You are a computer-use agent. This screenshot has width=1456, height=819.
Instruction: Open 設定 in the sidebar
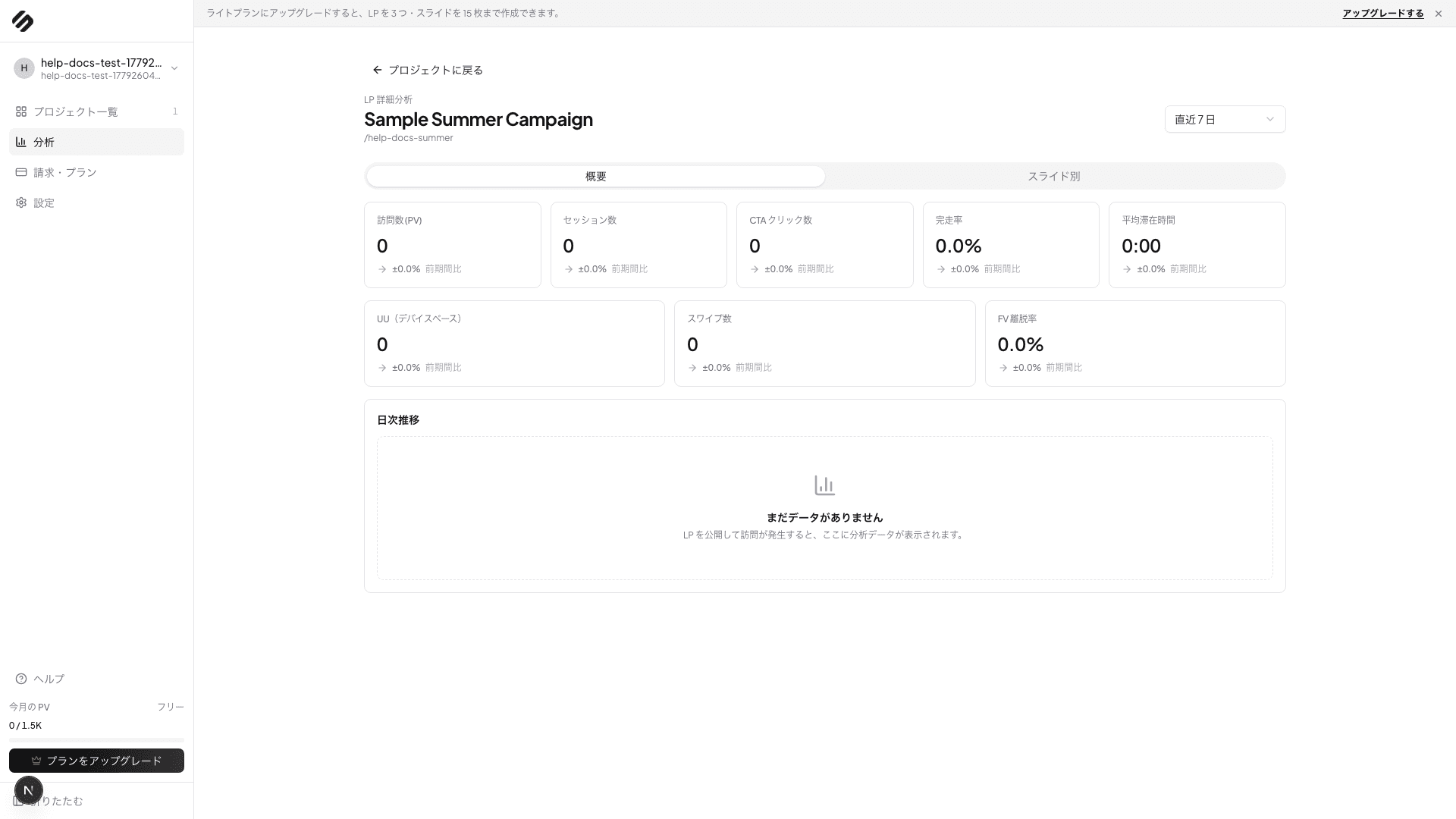click(96, 202)
